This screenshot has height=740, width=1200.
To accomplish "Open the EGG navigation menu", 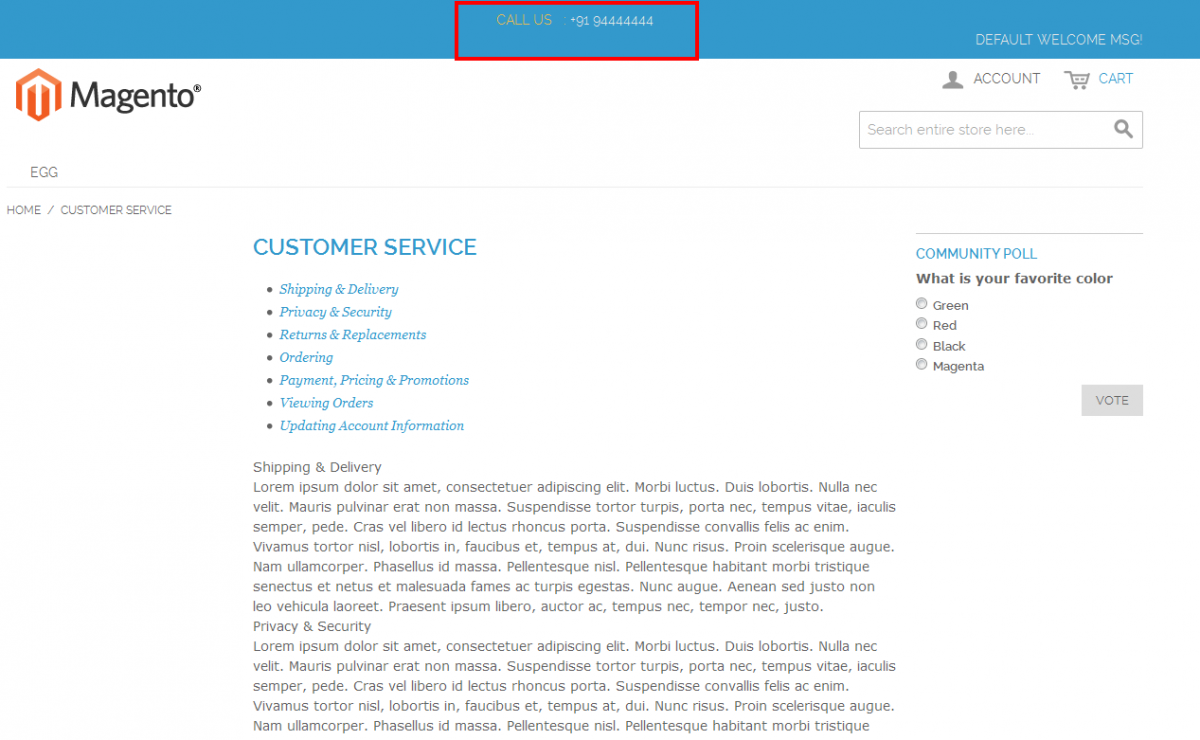I will point(44,172).
